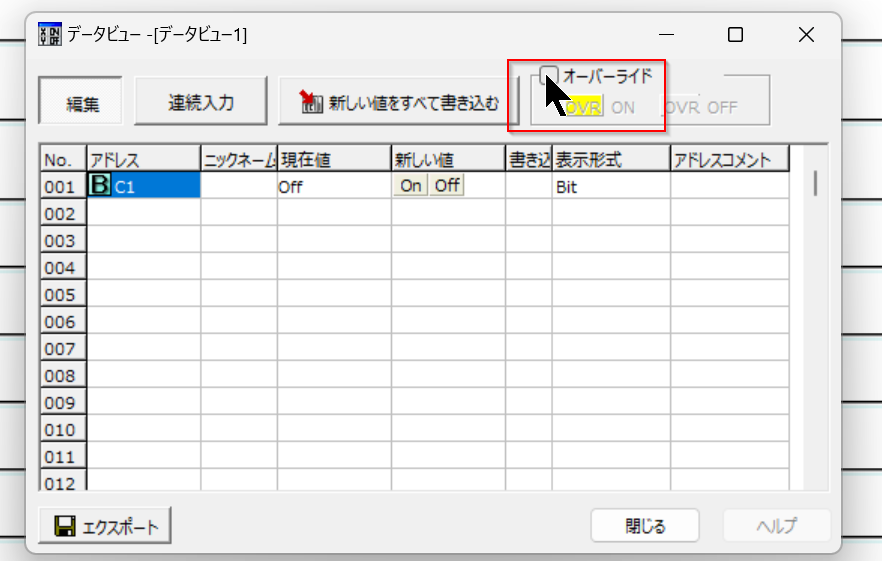Viewport: 882px width, 561px height.
Task: Click the table's vertical scrollbar thumb
Action: 816,183
